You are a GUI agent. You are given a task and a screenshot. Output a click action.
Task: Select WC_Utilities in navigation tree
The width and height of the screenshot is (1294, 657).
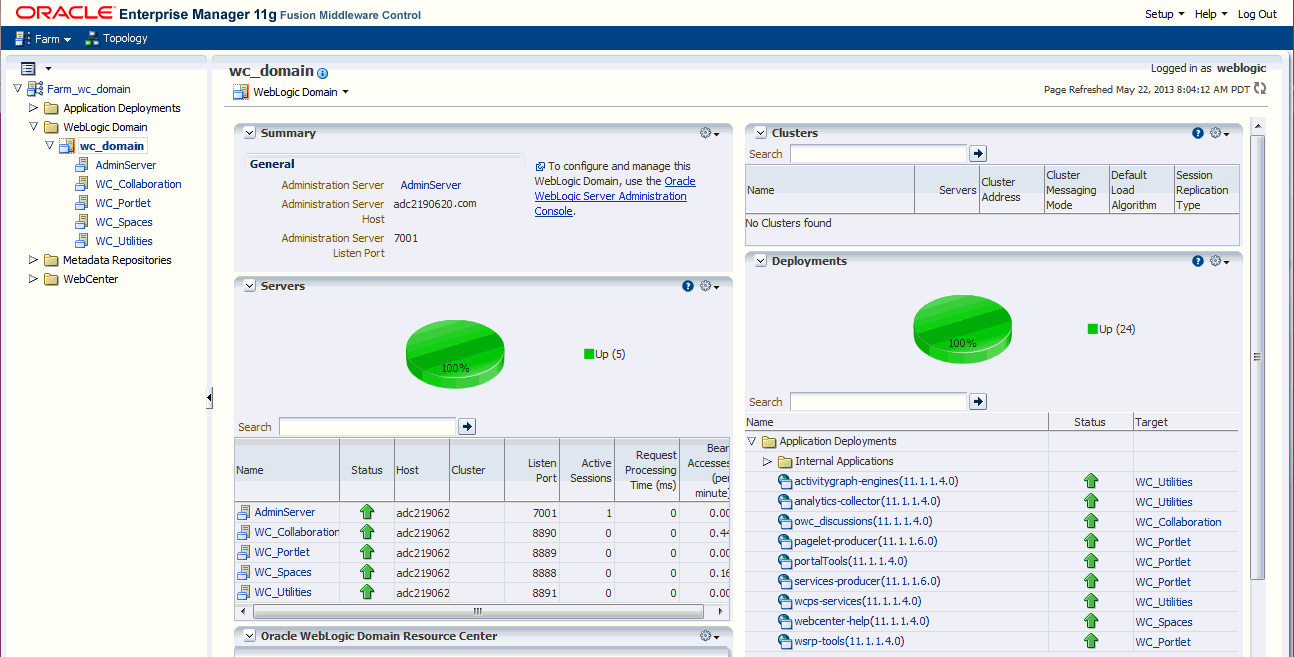tap(124, 241)
